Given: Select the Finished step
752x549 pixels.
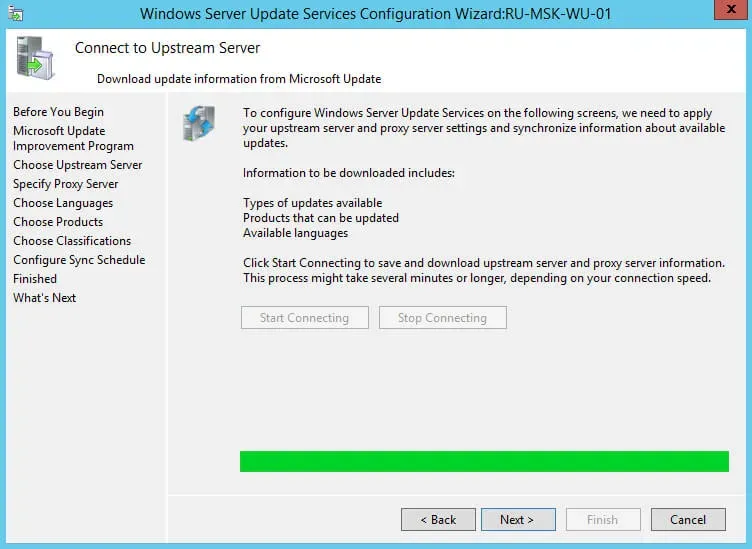Looking at the screenshot, I should point(35,279).
